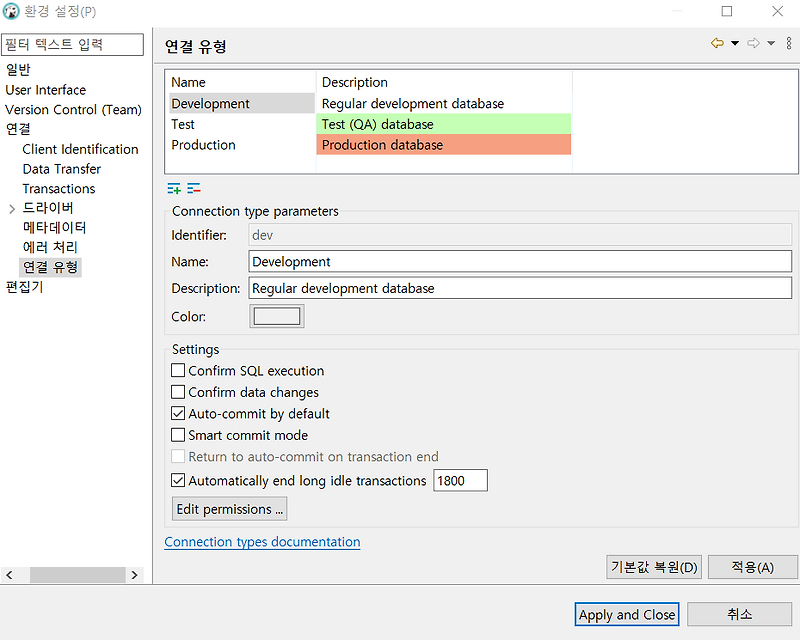The image size is (800, 640).
Task: Open the back history dropdown arrow
Action: (x=734, y=43)
